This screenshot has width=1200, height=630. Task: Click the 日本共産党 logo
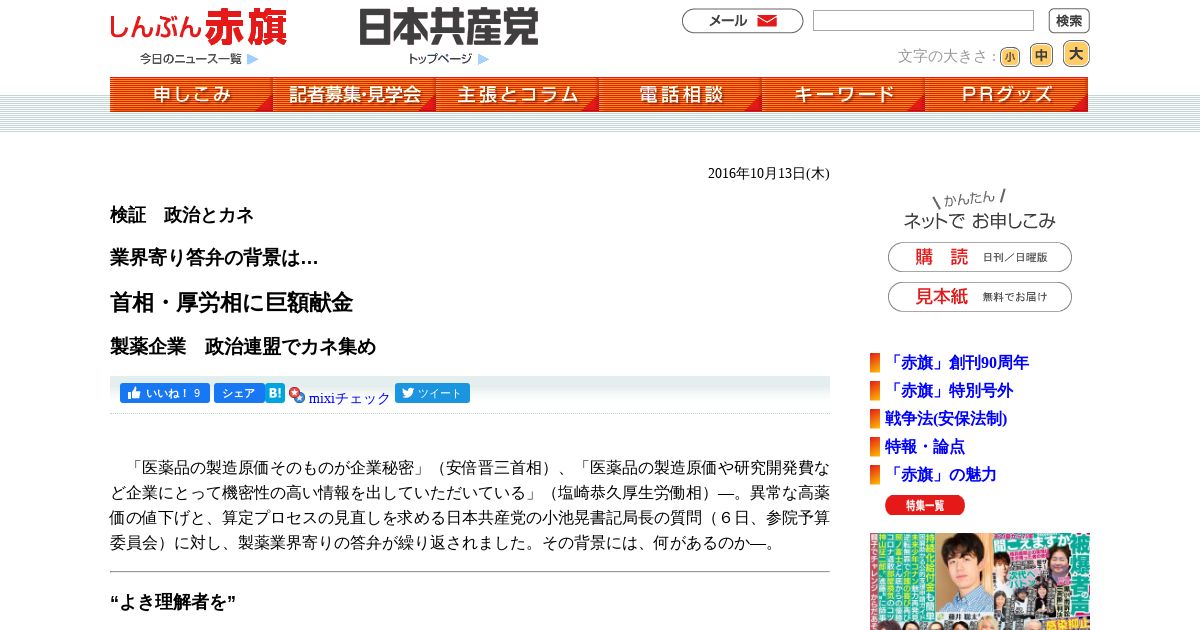449,27
